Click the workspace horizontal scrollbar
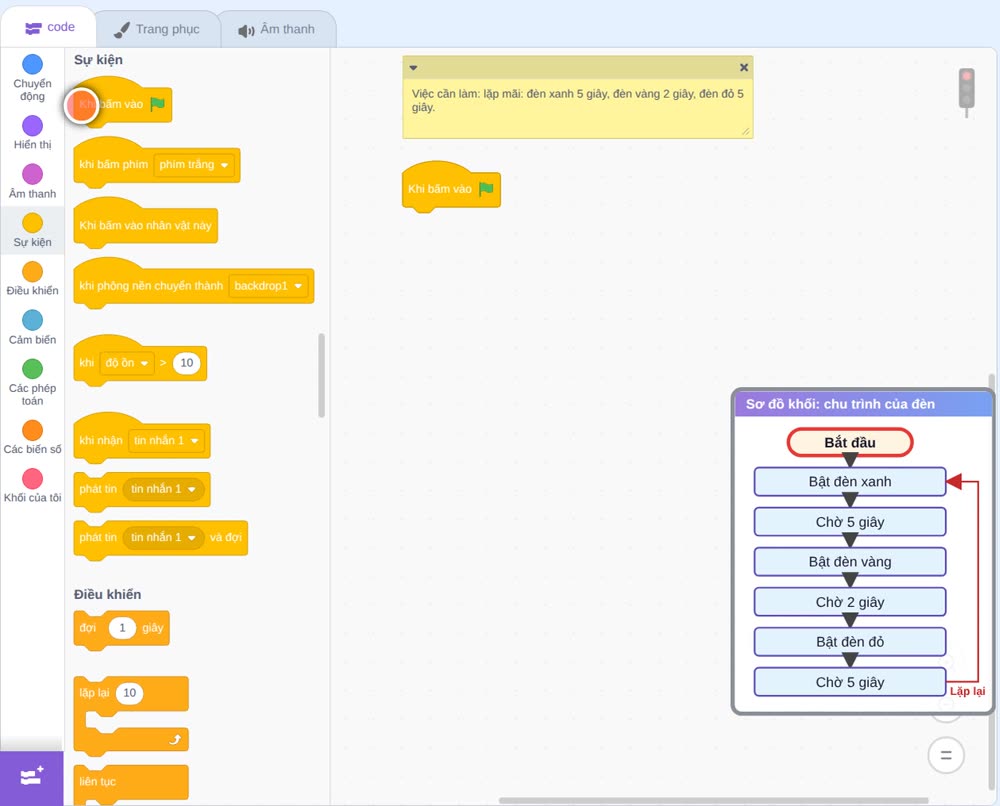Screen dimensions: 1000x806 pos(713,800)
